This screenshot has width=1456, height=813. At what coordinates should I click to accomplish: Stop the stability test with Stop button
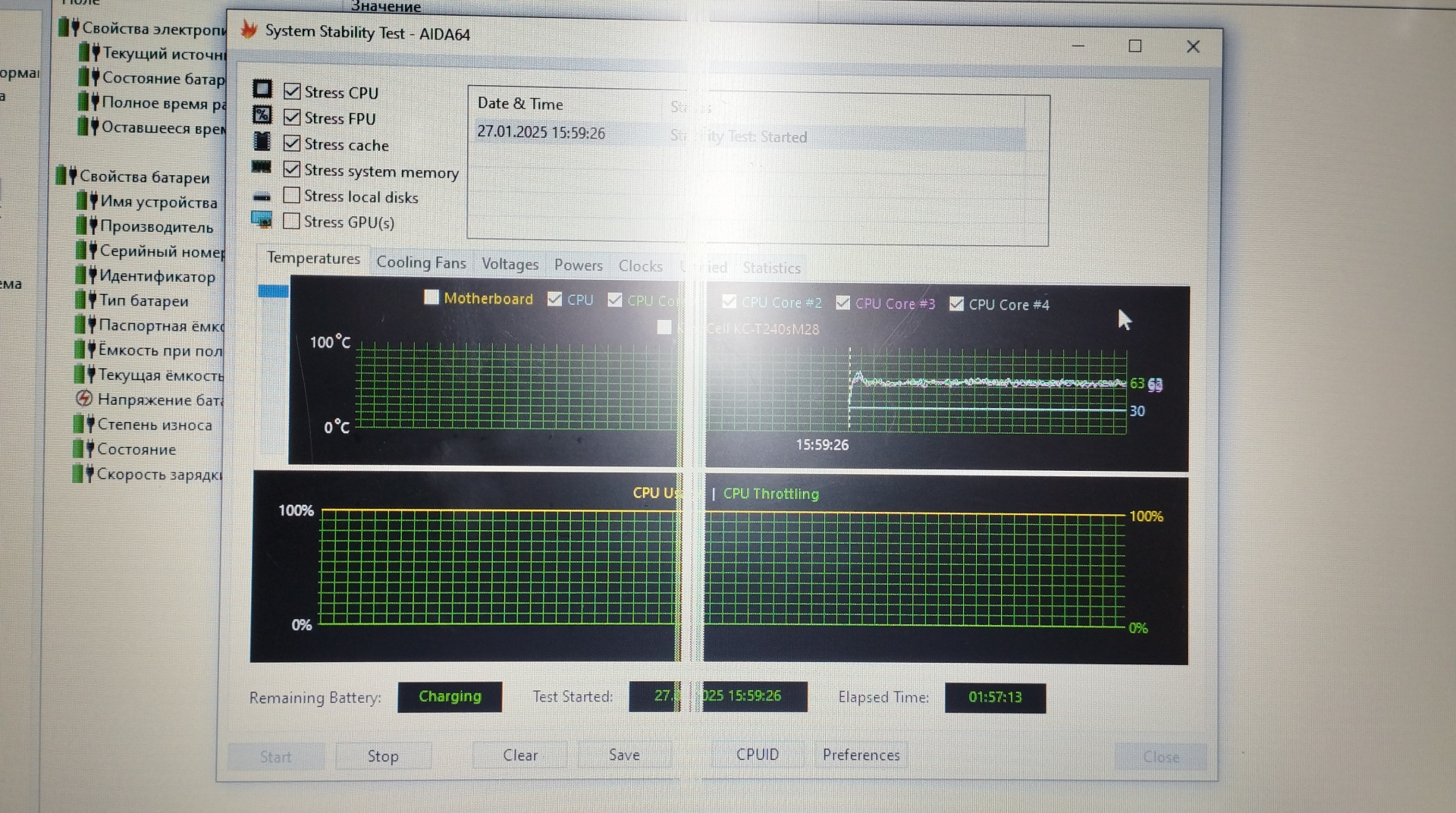[383, 756]
